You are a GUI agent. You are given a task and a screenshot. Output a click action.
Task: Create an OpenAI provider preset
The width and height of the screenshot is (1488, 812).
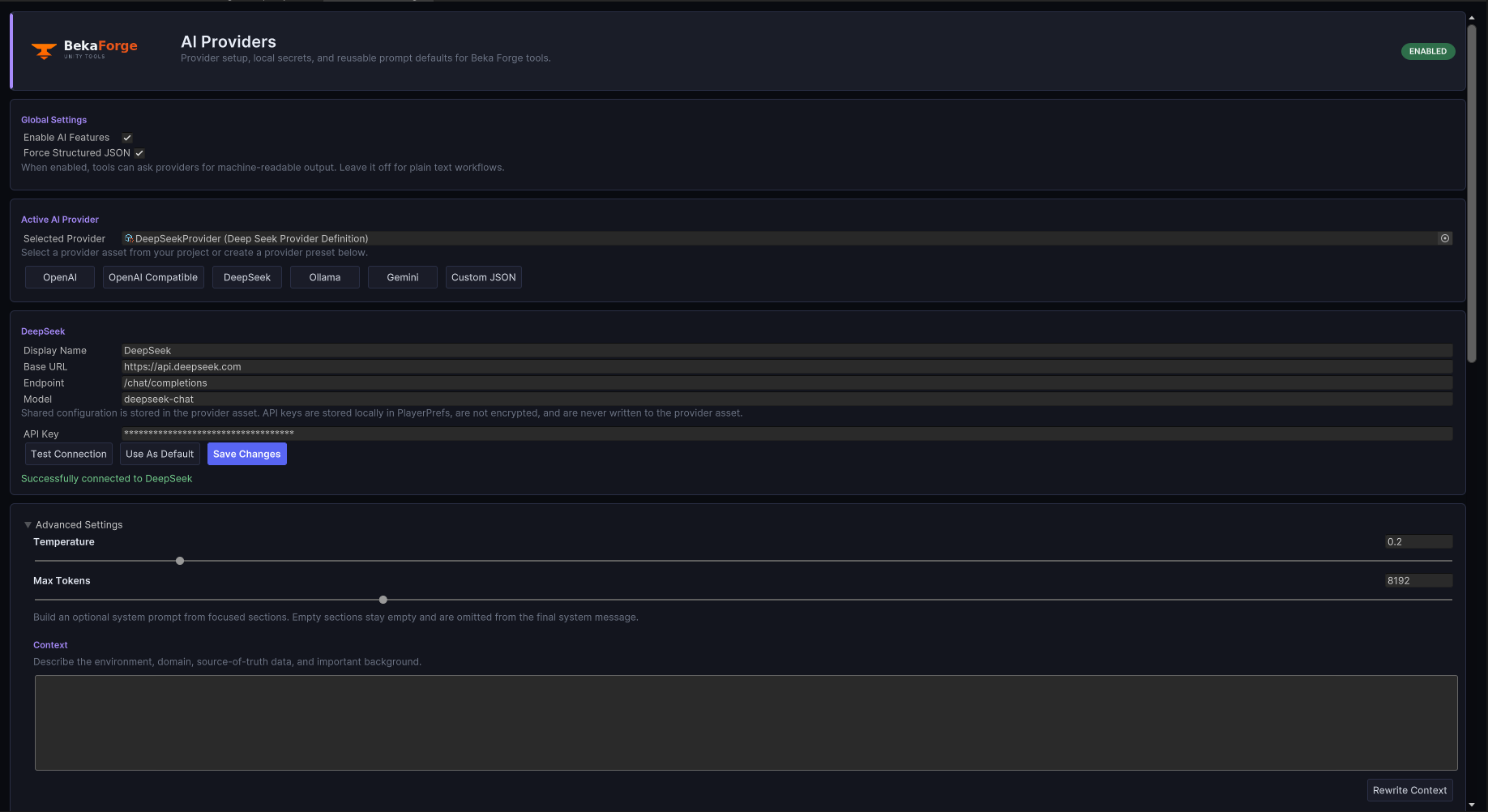60,277
